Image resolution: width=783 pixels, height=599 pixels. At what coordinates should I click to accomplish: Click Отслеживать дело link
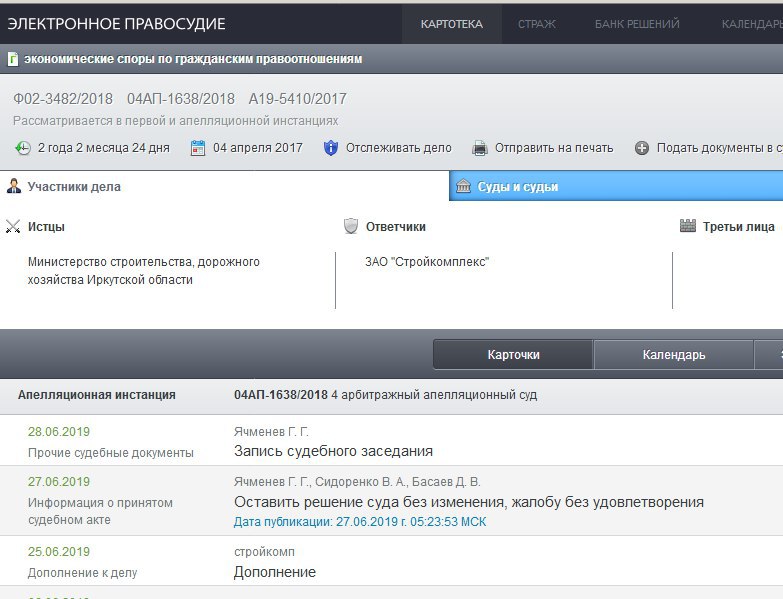[x=398, y=148]
